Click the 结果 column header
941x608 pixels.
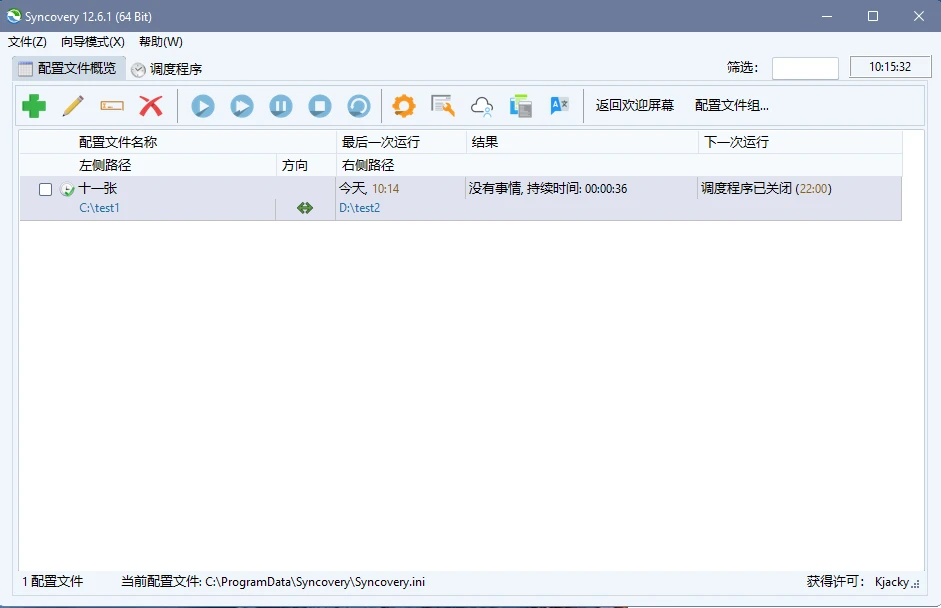coord(582,142)
